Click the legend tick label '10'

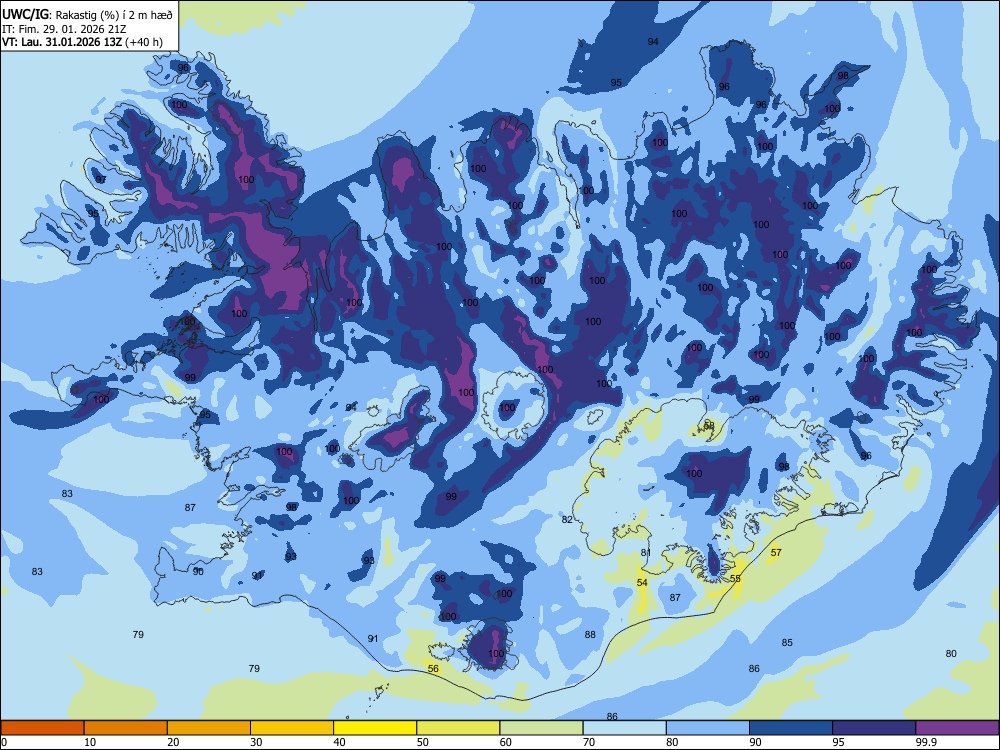coord(90,742)
